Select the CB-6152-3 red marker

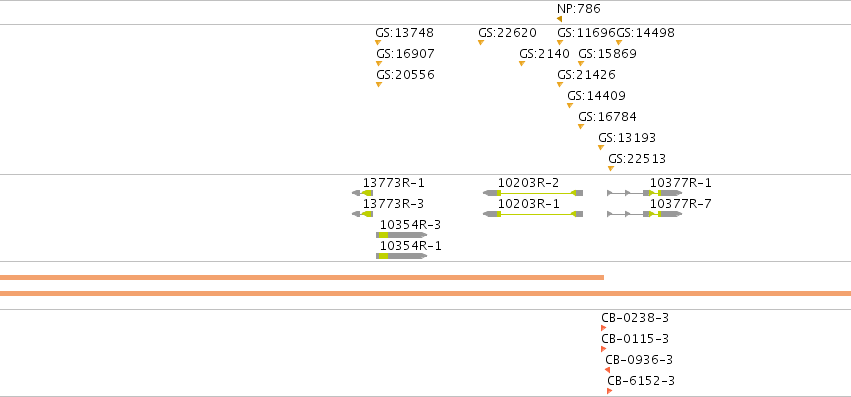tap(609, 391)
